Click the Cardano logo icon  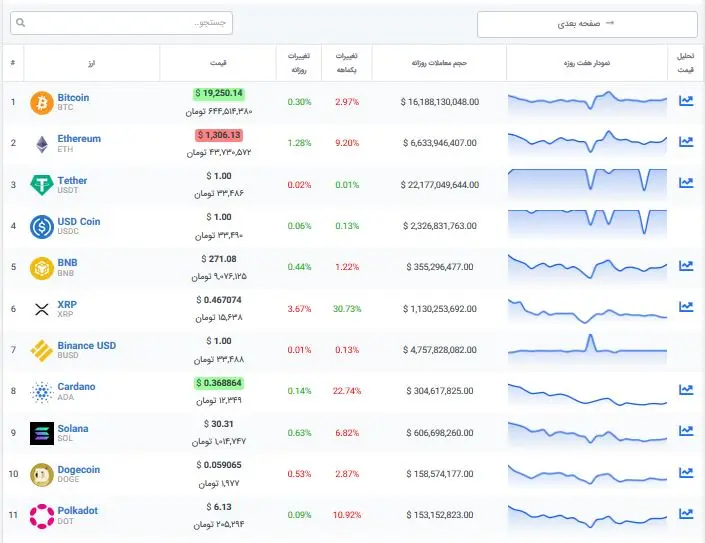(x=42, y=392)
